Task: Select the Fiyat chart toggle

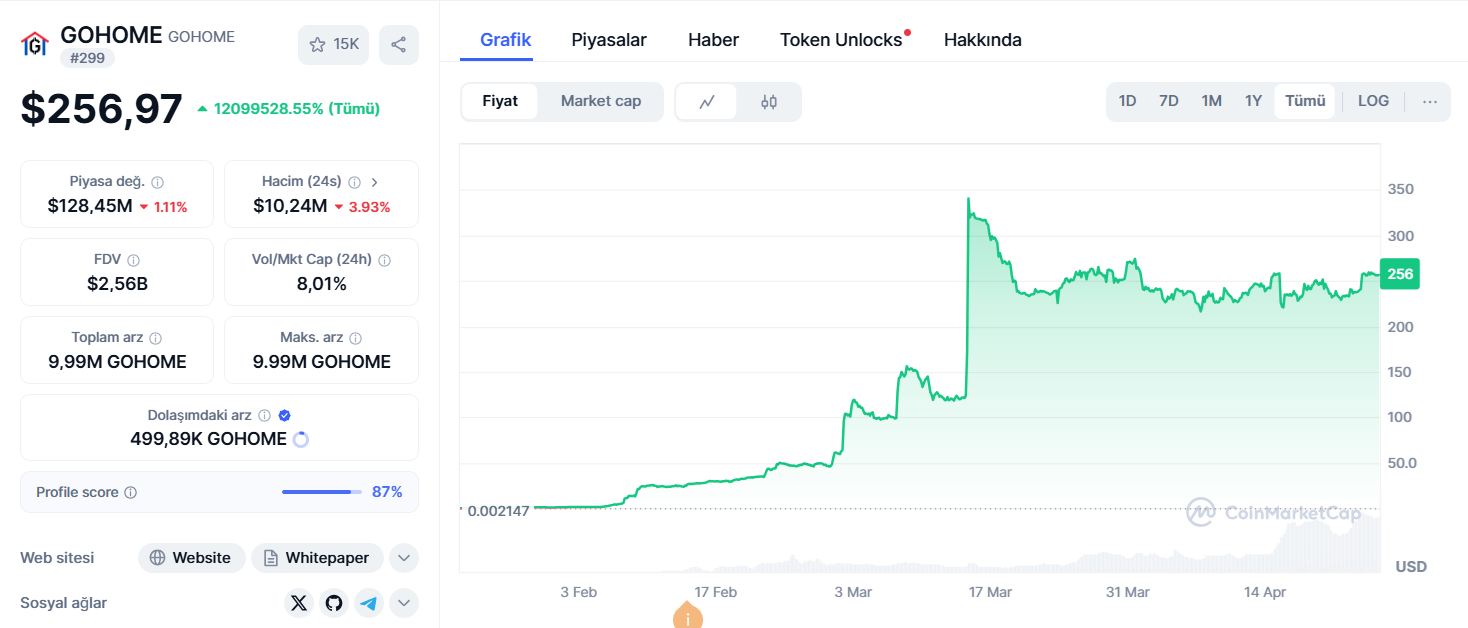Action: (x=500, y=101)
